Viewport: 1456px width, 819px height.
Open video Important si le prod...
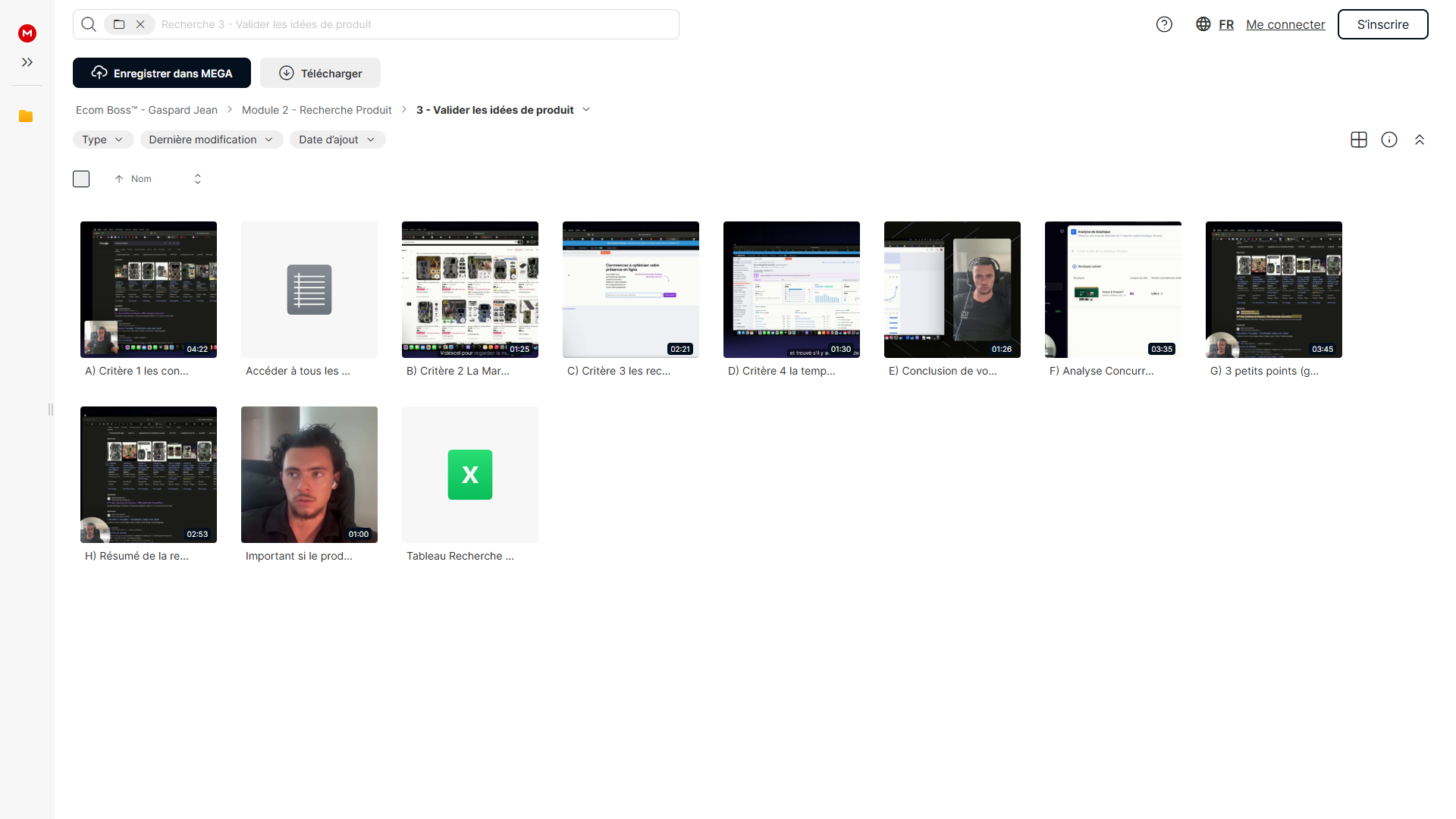click(309, 485)
